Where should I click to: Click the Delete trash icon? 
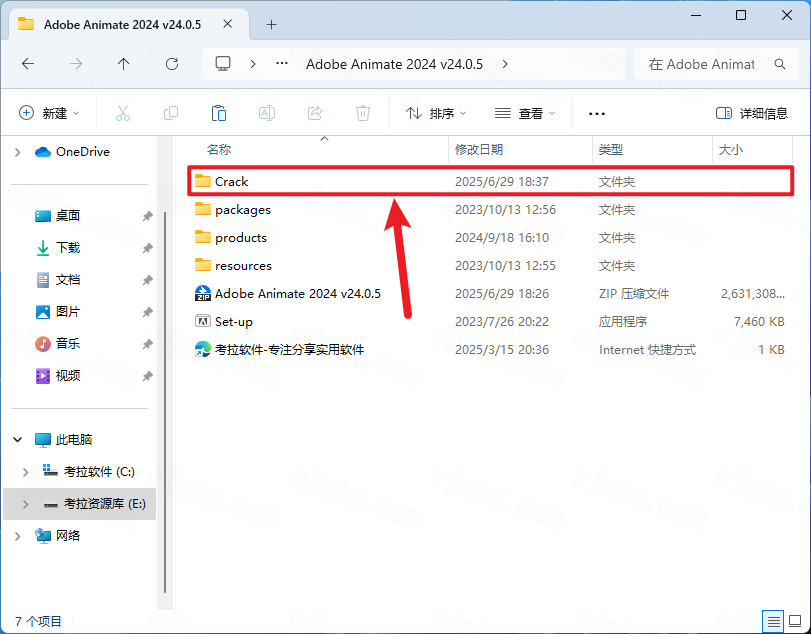click(363, 114)
